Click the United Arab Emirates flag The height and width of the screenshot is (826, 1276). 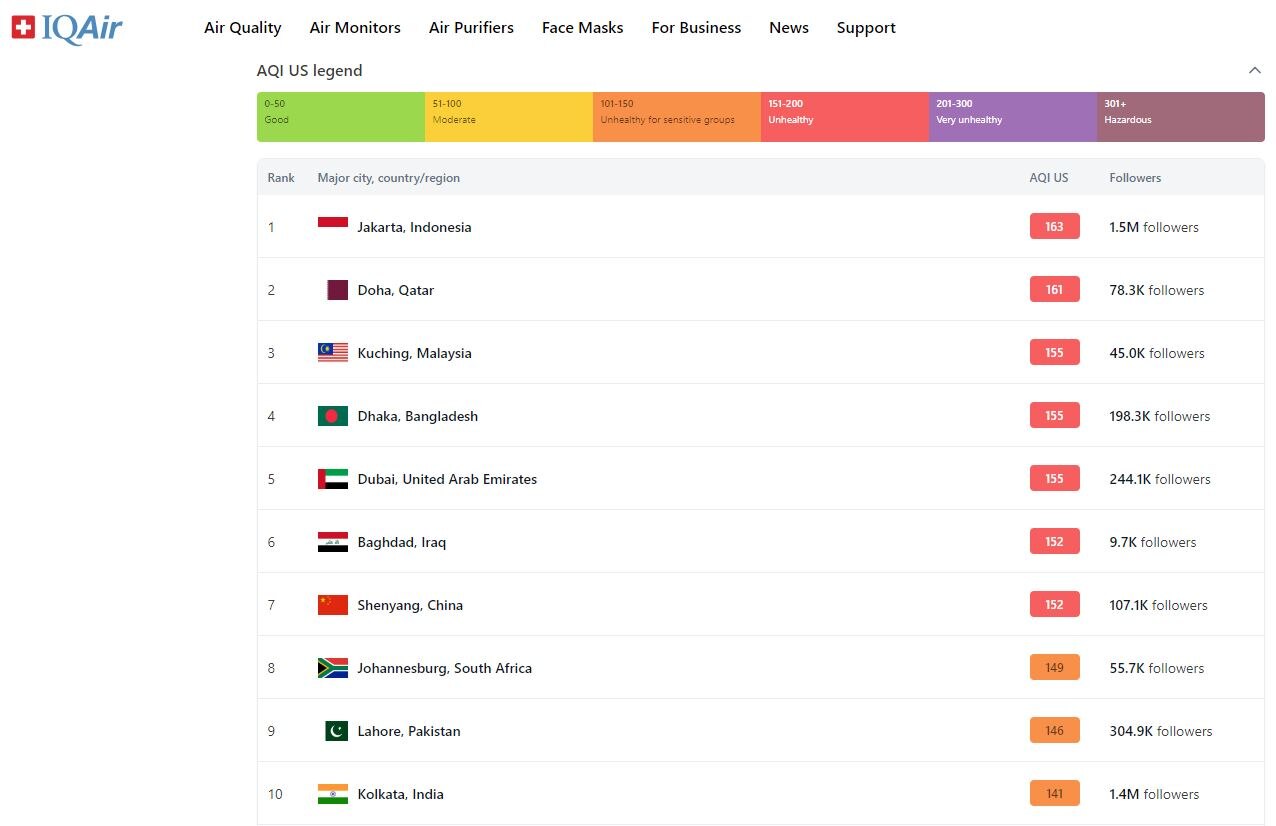pyautogui.click(x=332, y=479)
